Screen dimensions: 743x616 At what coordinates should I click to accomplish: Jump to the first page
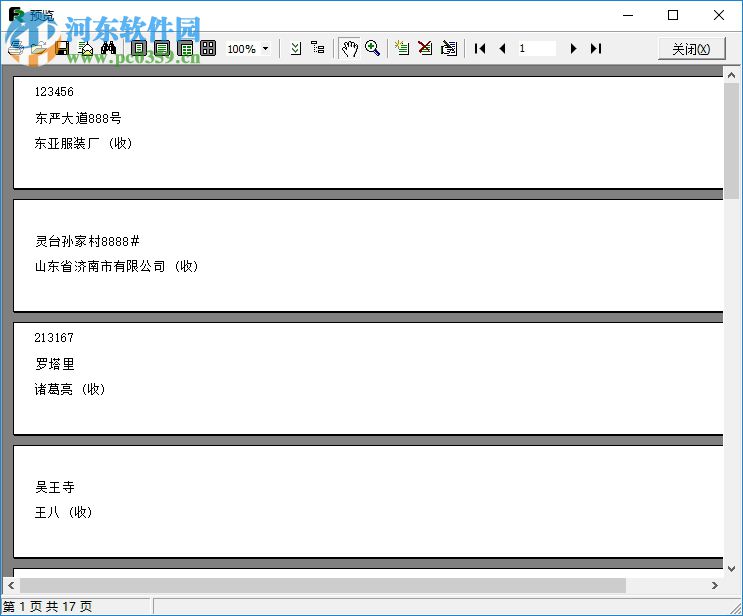pos(480,48)
